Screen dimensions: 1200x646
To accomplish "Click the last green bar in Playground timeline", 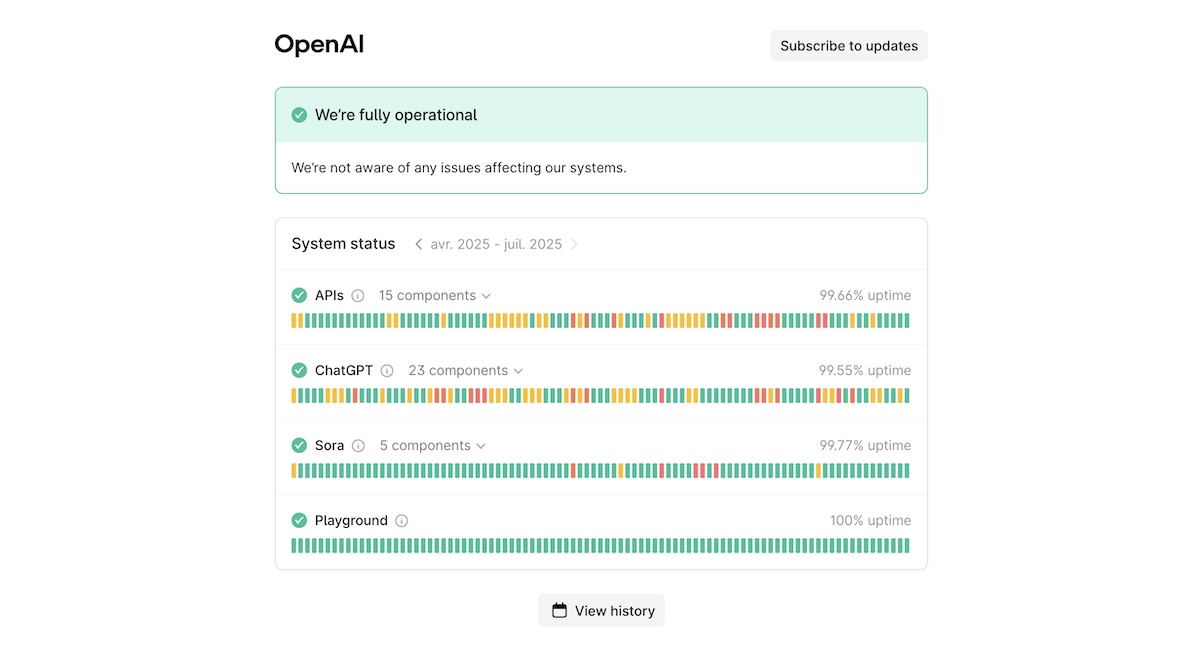I will (906, 546).
